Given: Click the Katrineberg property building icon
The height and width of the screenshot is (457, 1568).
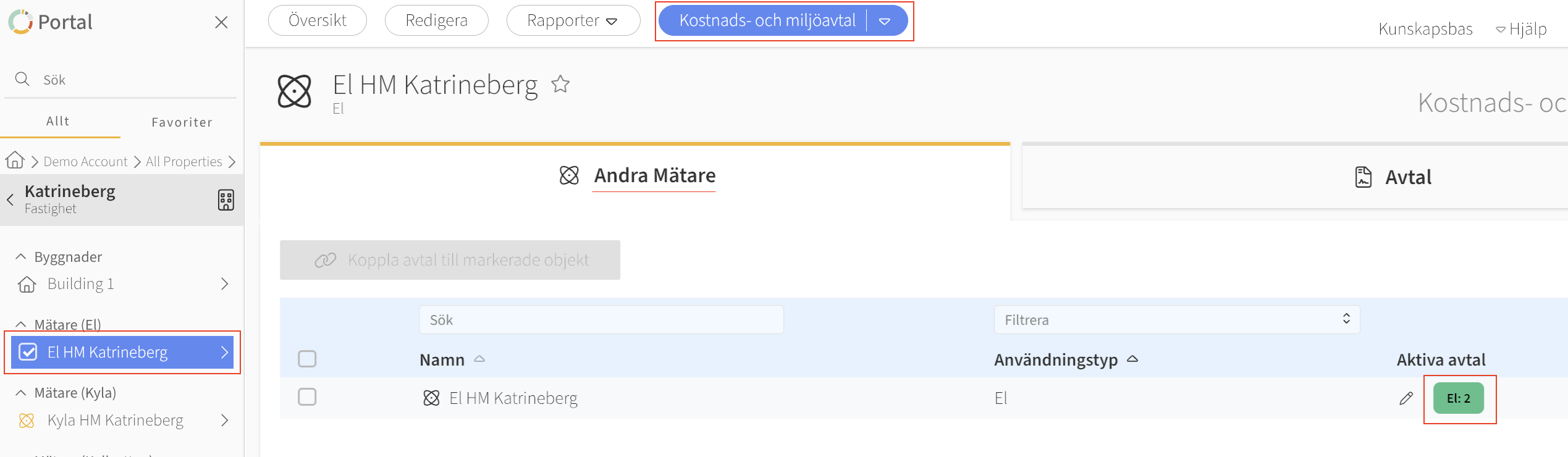Looking at the screenshot, I should click(226, 200).
